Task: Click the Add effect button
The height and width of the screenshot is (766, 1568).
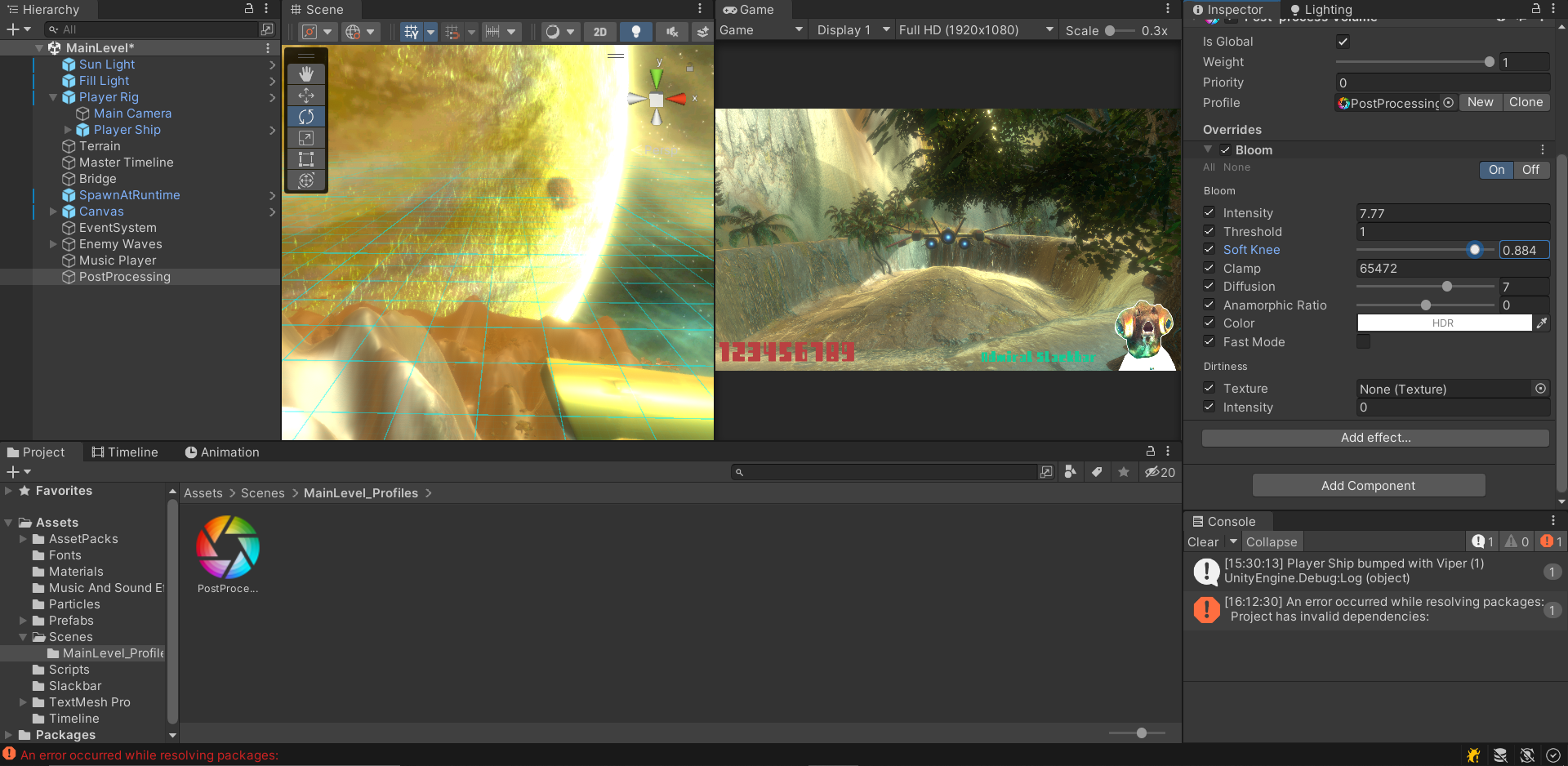Action: (x=1375, y=438)
